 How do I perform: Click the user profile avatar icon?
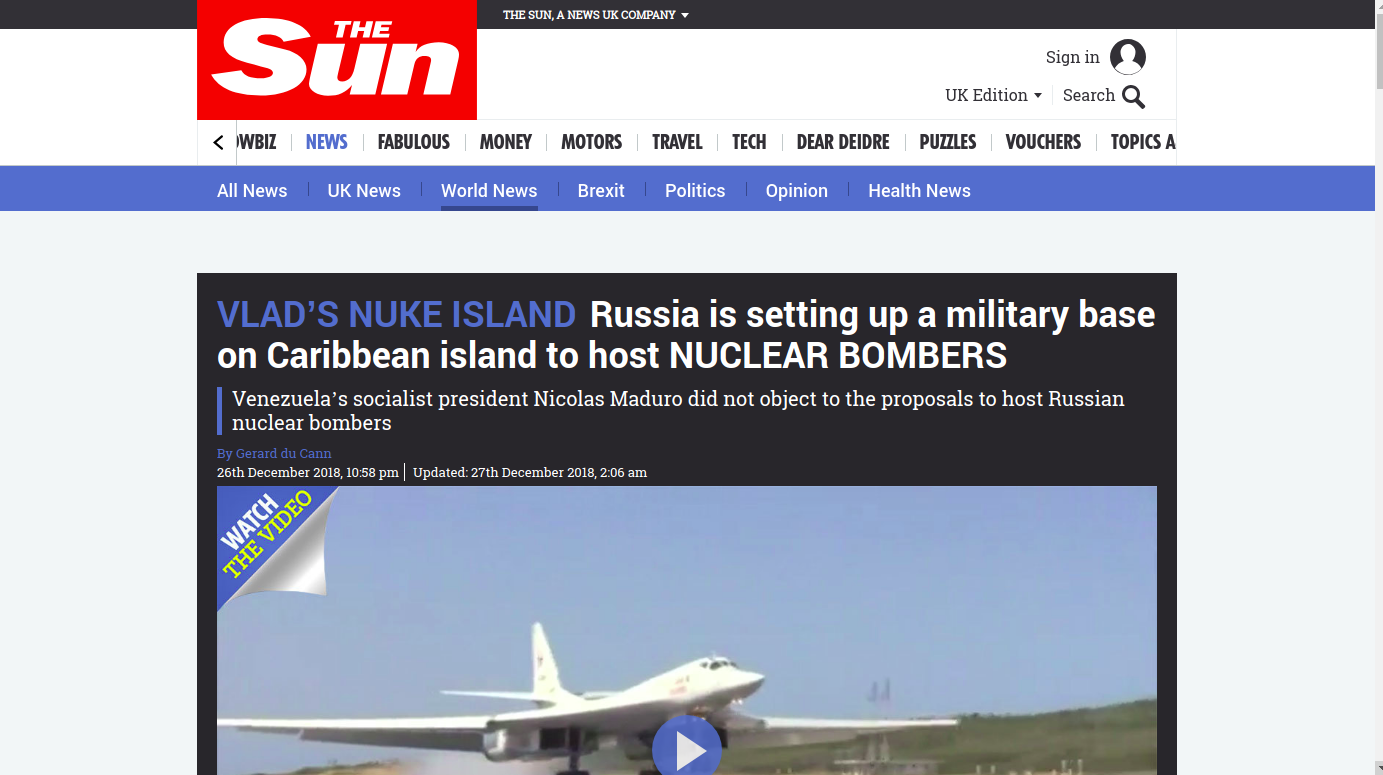[x=1127, y=57]
